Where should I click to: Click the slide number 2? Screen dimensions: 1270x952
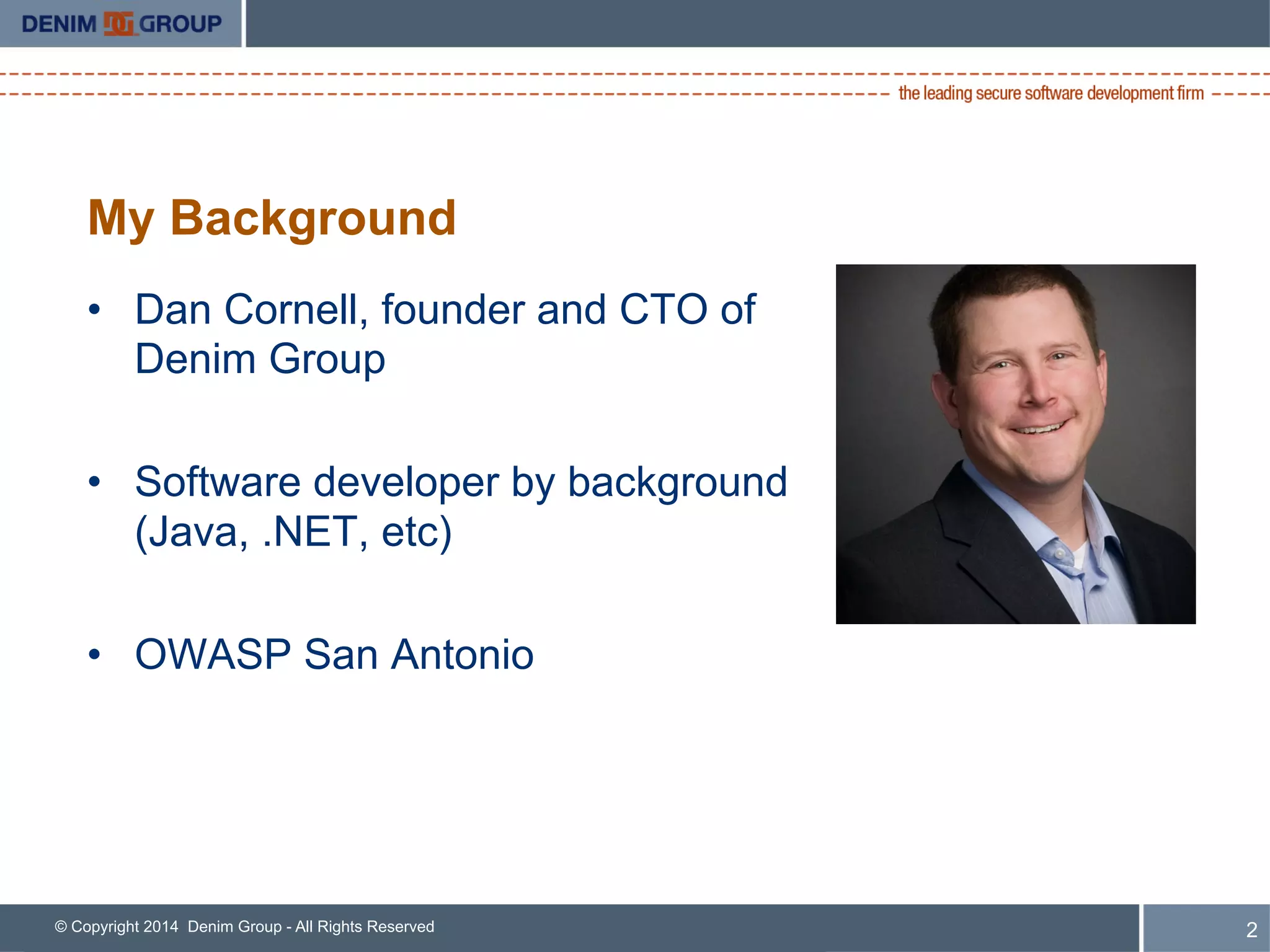pos(1251,929)
